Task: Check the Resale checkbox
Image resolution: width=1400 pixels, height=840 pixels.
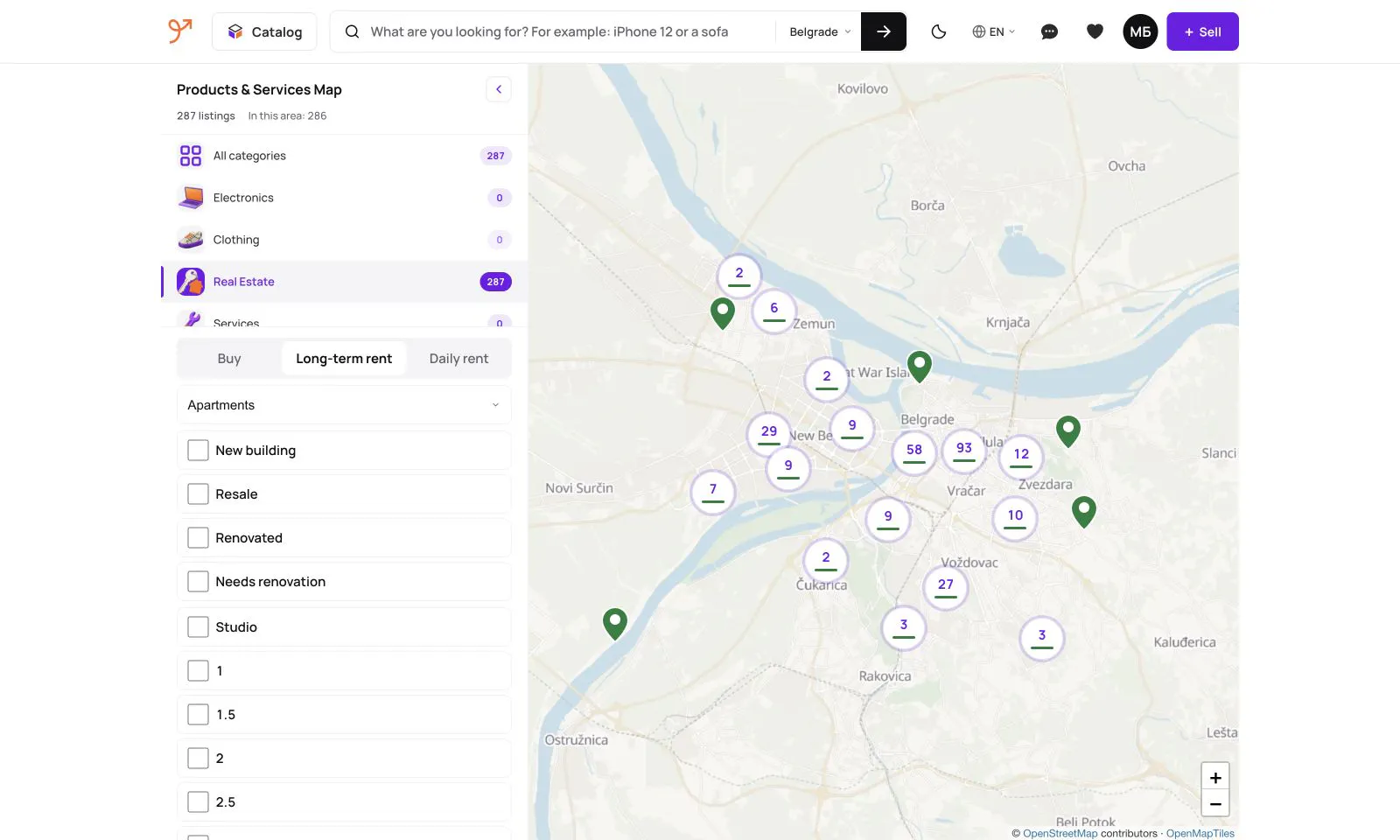Action: point(199,494)
